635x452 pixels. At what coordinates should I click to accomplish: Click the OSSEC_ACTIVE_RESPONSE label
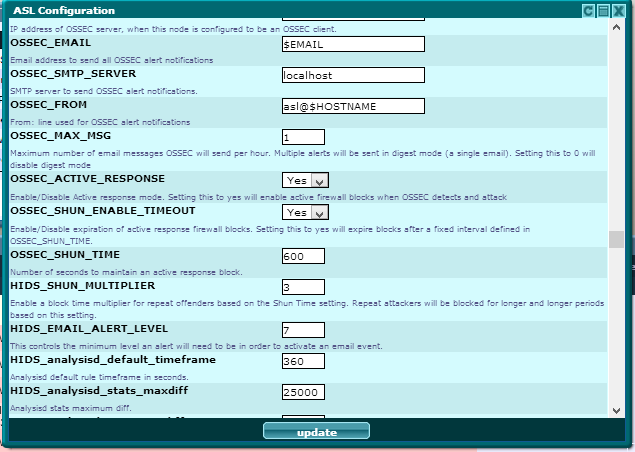(x=87, y=179)
